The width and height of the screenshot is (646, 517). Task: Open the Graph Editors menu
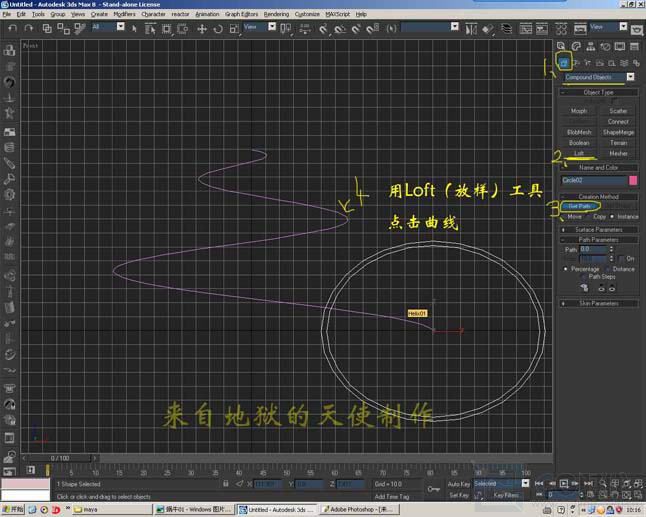[241, 14]
